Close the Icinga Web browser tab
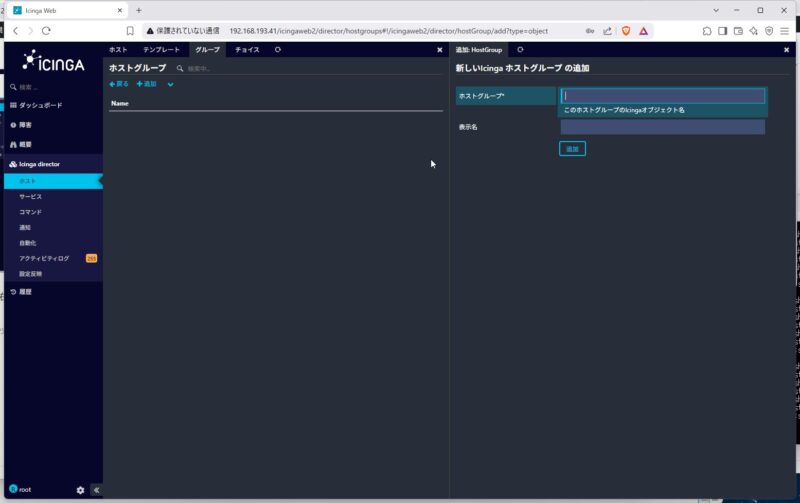Screen dimensions: 800x503 click(120, 10)
